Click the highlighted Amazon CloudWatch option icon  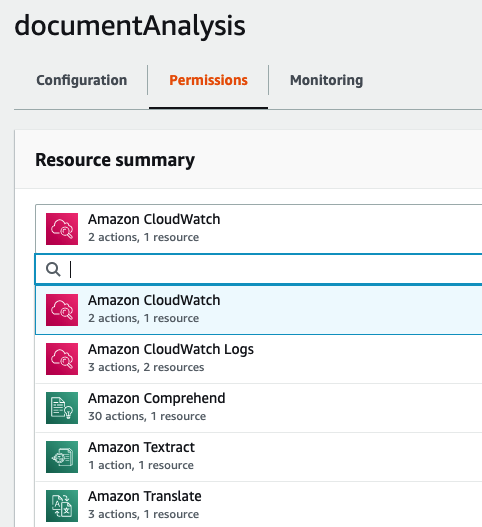tap(62, 310)
